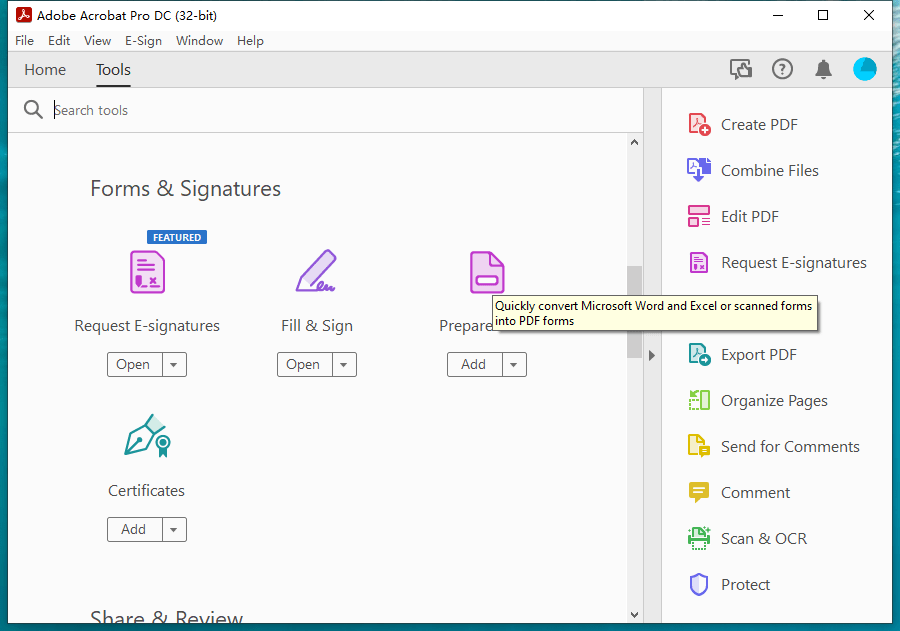Screen dimensions: 900x631
Task: Click Open button under Fill & Sign
Action: (x=304, y=365)
